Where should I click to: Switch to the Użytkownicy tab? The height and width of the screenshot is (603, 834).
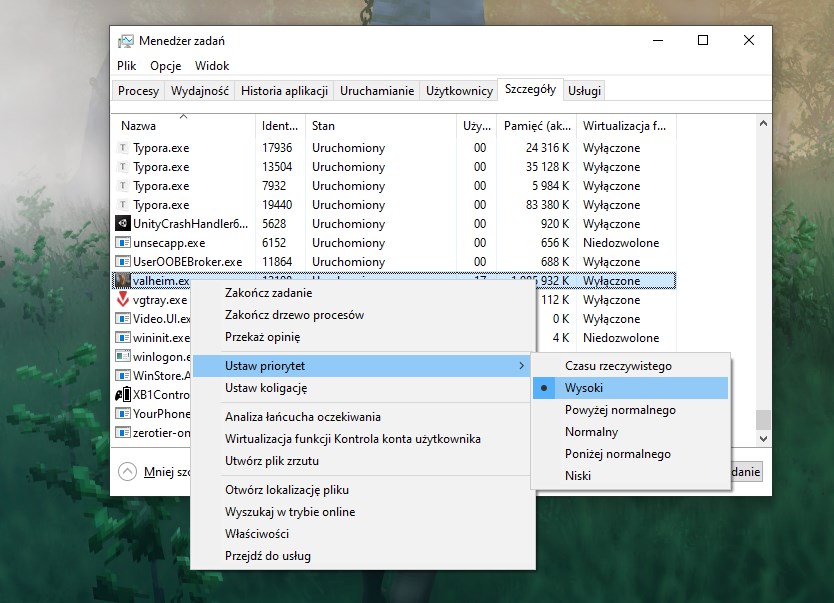(x=460, y=91)
